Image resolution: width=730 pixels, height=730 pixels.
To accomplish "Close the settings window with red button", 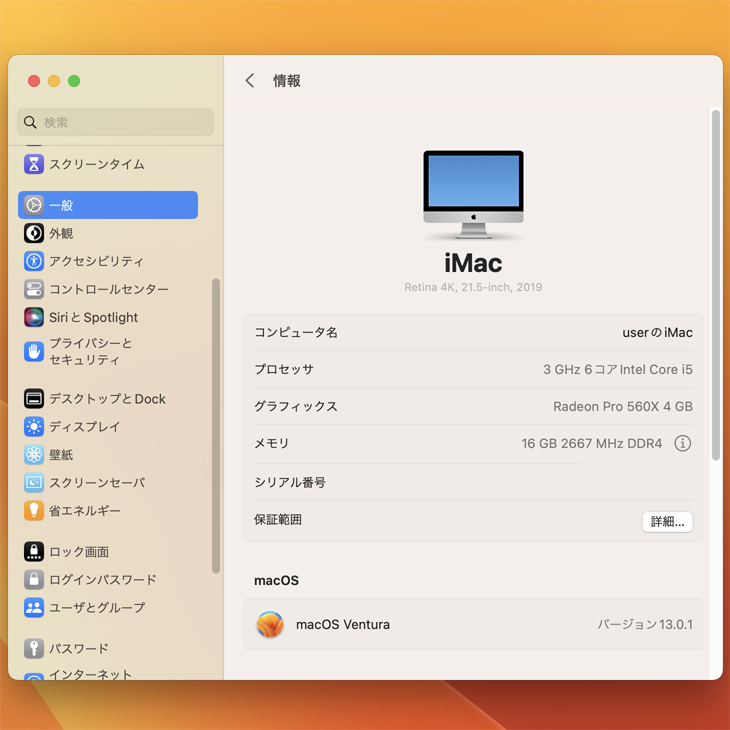I will (34, 81).
